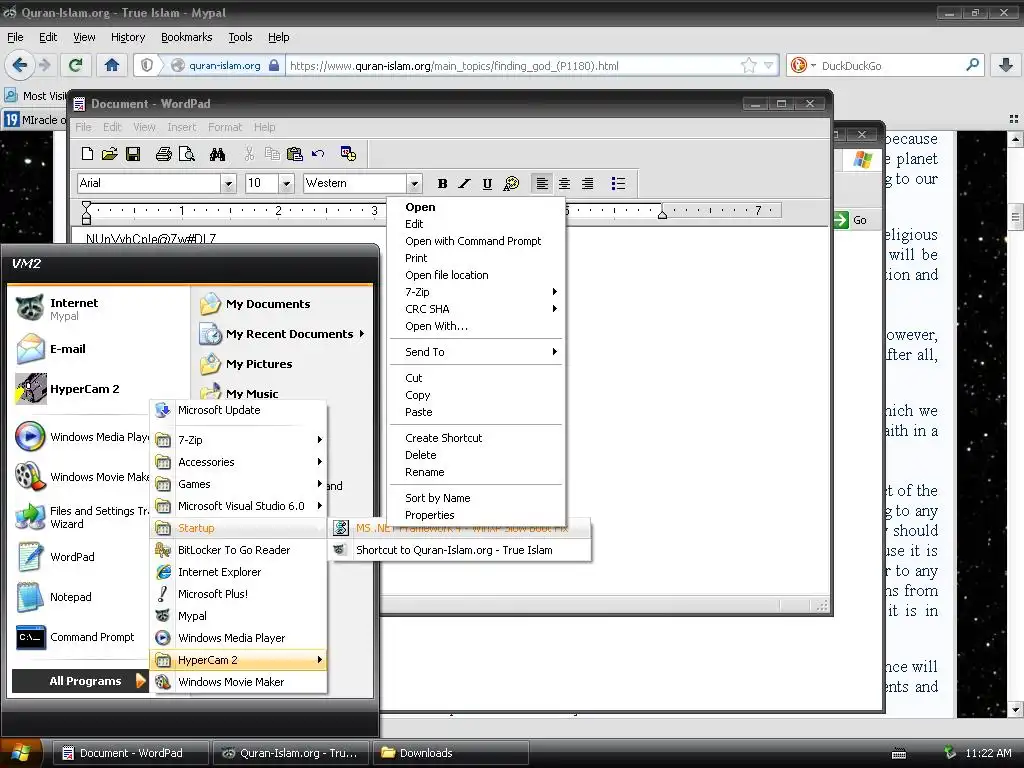Open the Arial font name dropdown

click(228, 184)
